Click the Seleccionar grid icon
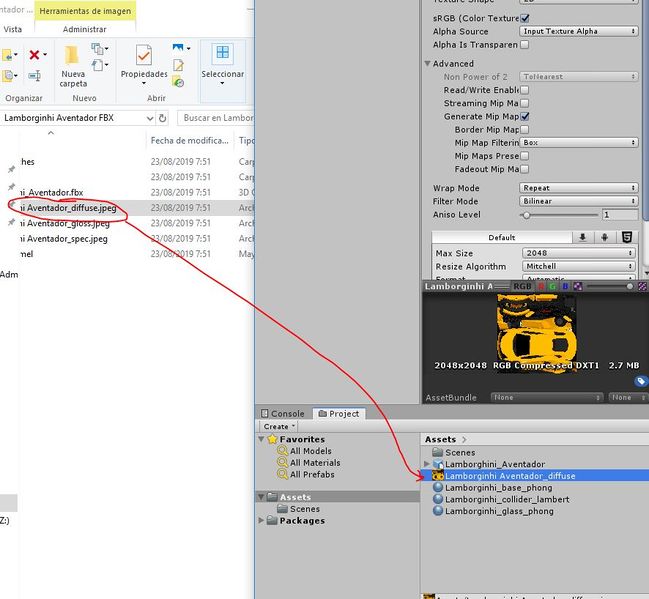649x599 pixels. [222, 53]
